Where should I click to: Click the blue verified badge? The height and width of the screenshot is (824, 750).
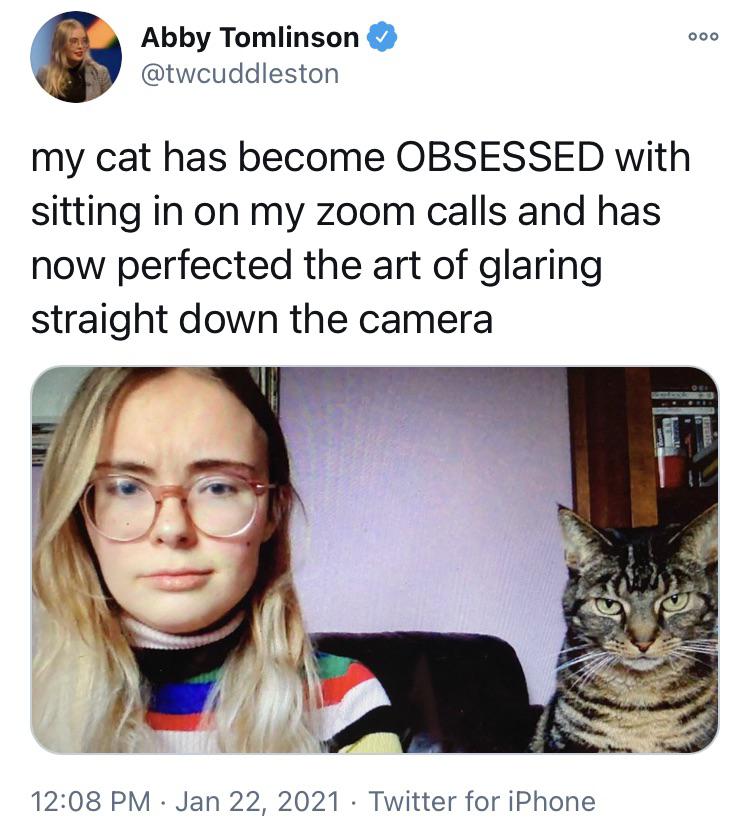(x=382, y=37)
